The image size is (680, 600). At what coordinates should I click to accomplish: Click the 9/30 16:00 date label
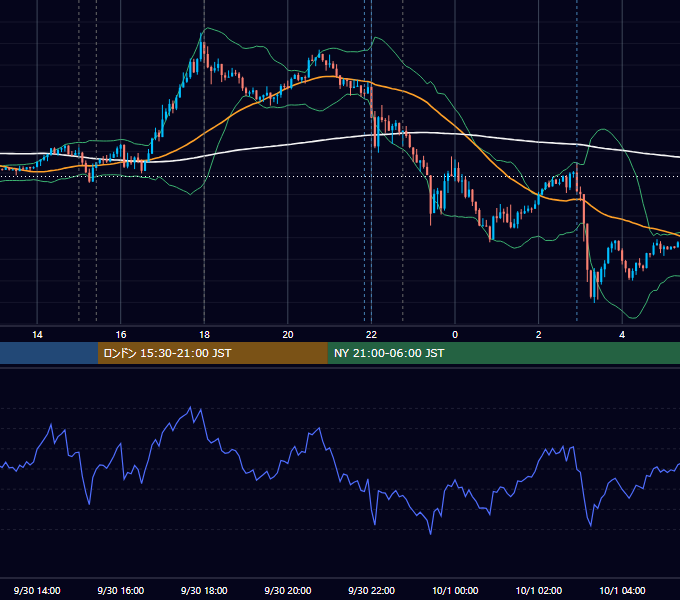pyautogui.click(x=121, y=590)
